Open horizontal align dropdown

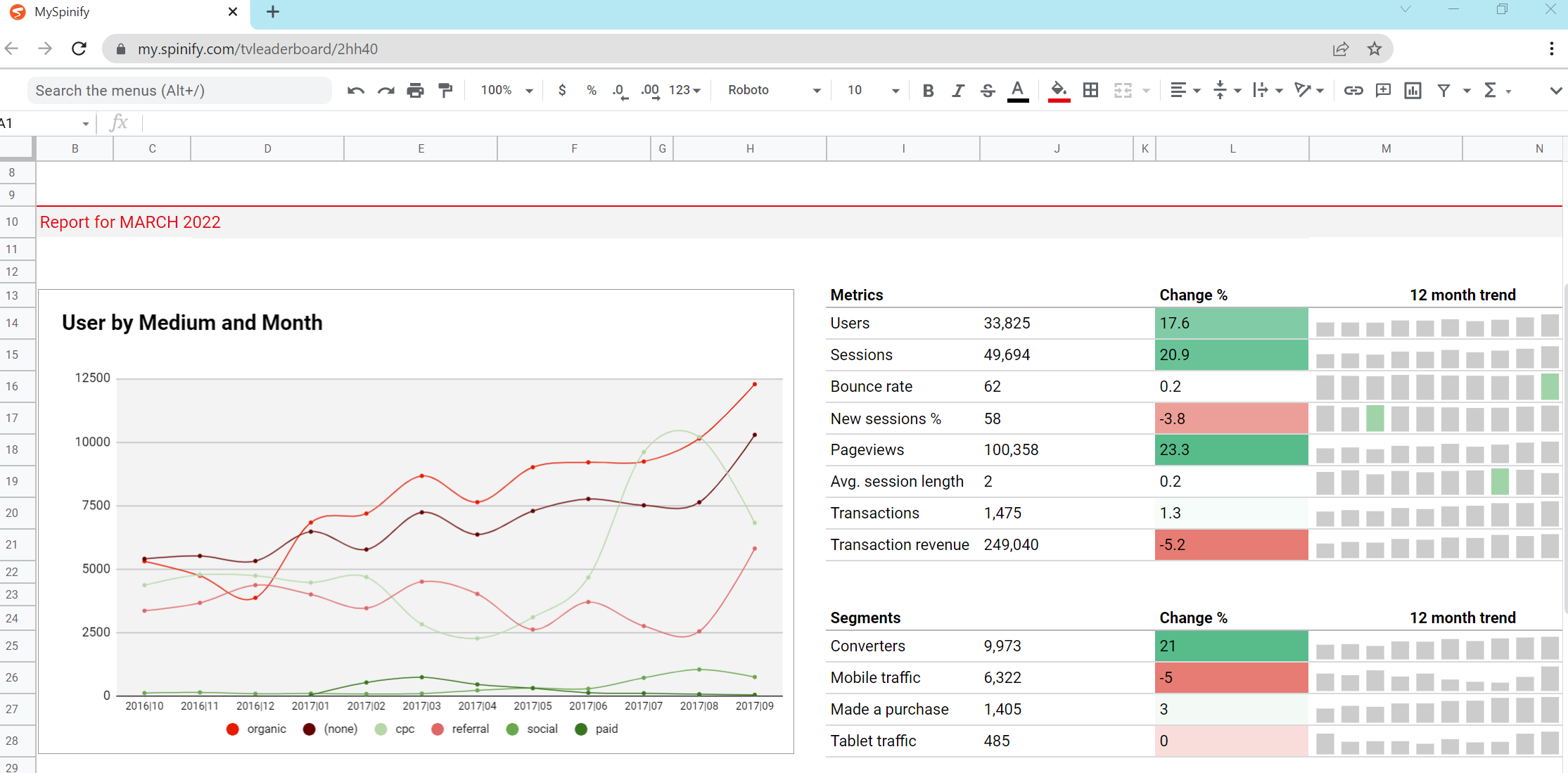tap(1185, 90)
